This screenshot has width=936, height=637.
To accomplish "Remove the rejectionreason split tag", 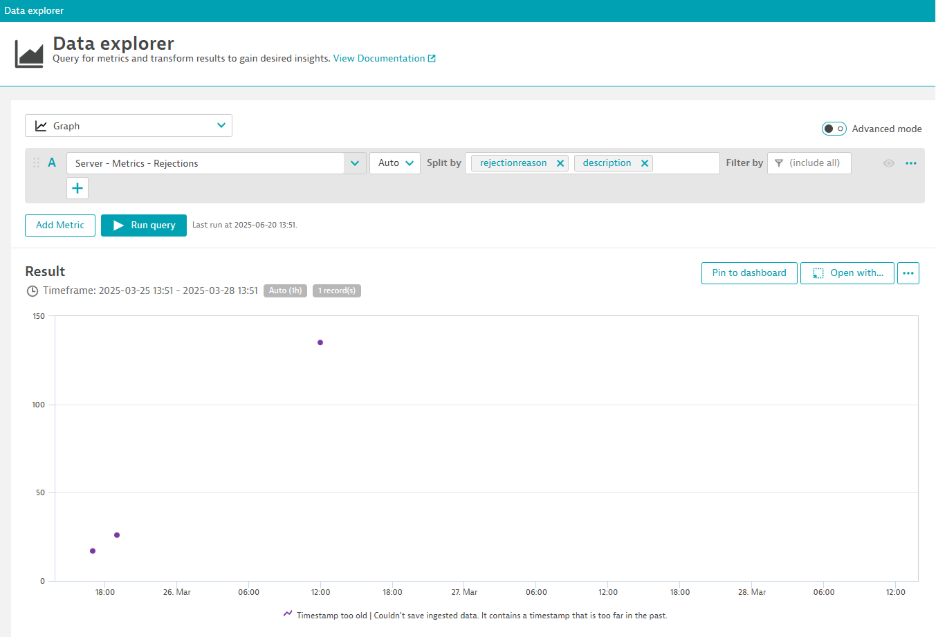I will pos(560,163).
